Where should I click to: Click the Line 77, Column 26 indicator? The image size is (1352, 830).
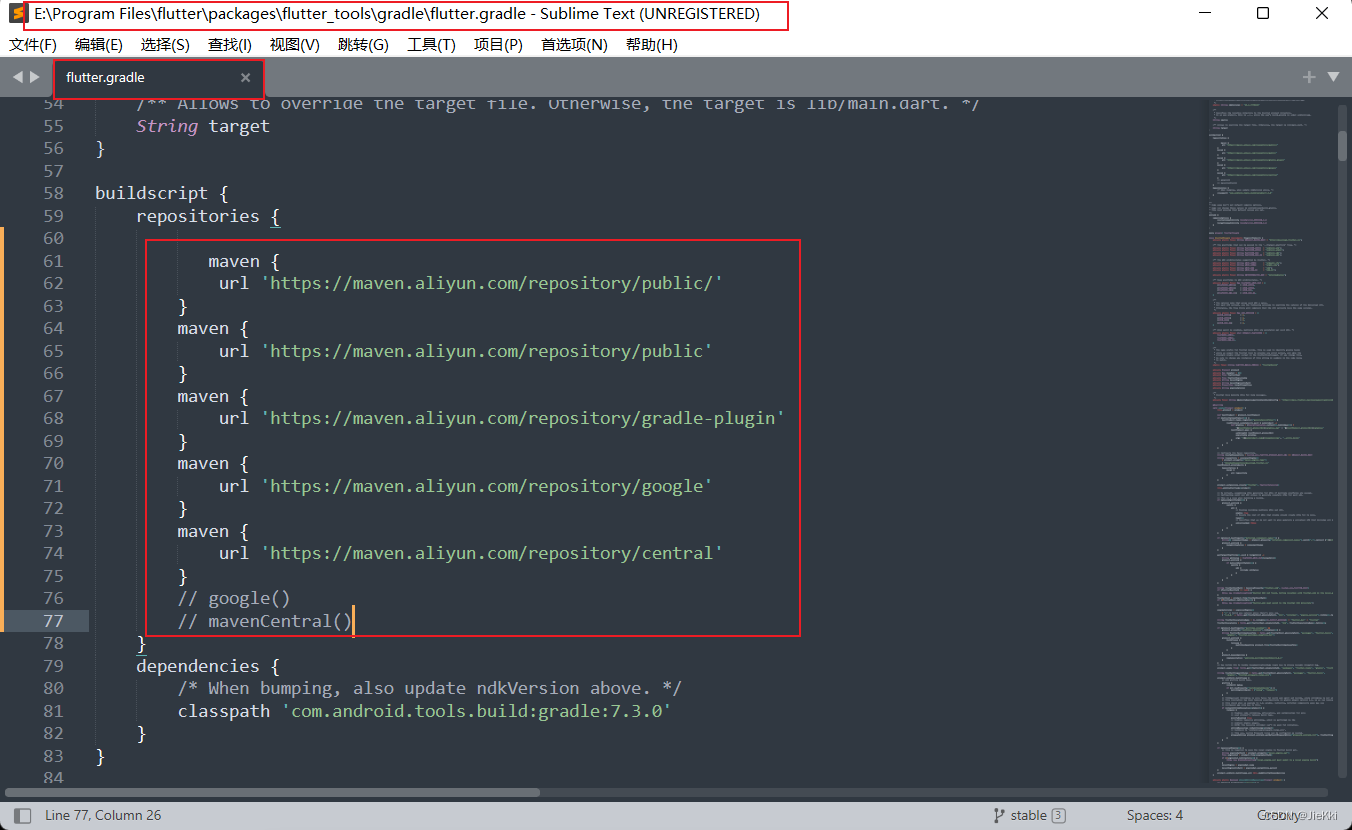click(x=103, y=815)
